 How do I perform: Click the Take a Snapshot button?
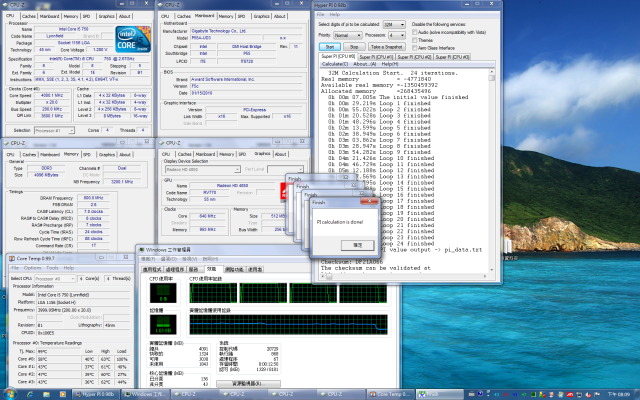point(387,47)
